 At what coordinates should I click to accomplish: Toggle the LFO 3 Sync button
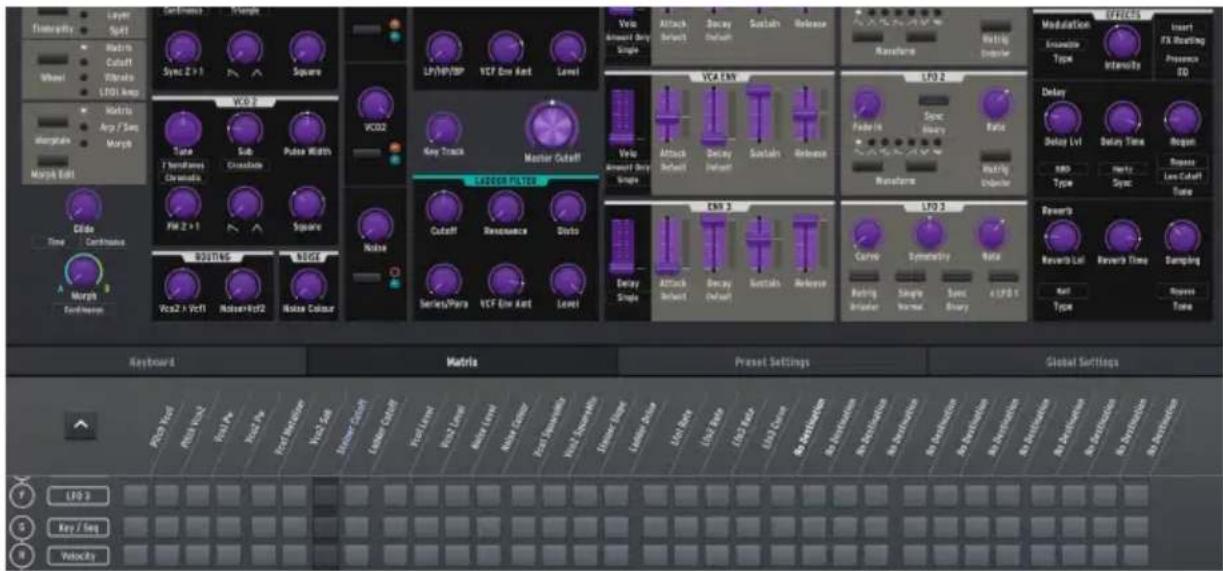tap(957, 276)
